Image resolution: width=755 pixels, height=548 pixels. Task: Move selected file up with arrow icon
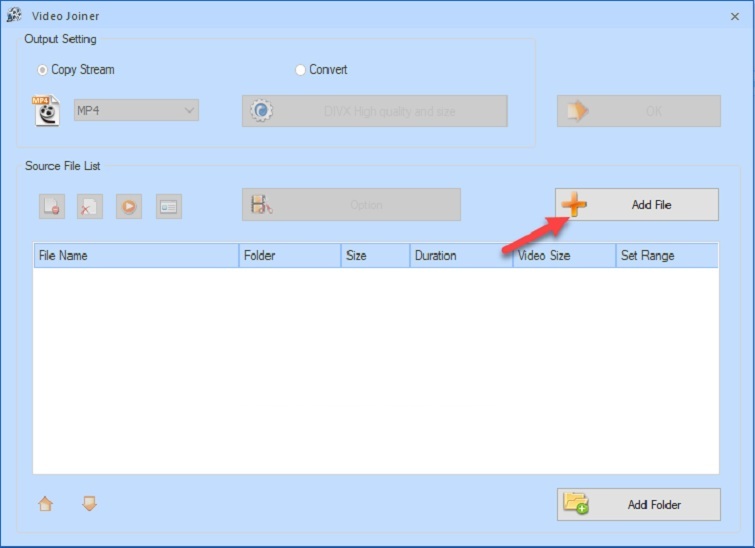(x=45, y=504)
